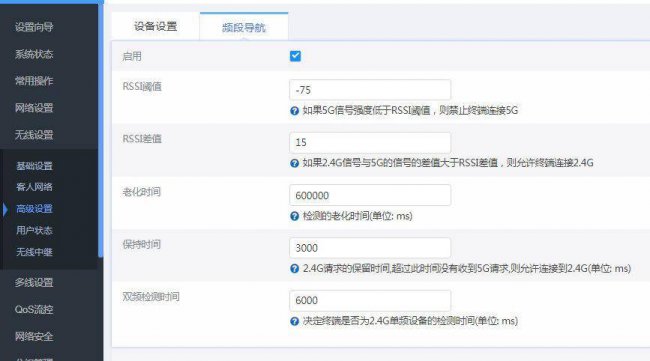The width and height of the screenshot is (650, 361).
Task: Click hint text 2.4G请求的保留时间
Action: [467, 268]
